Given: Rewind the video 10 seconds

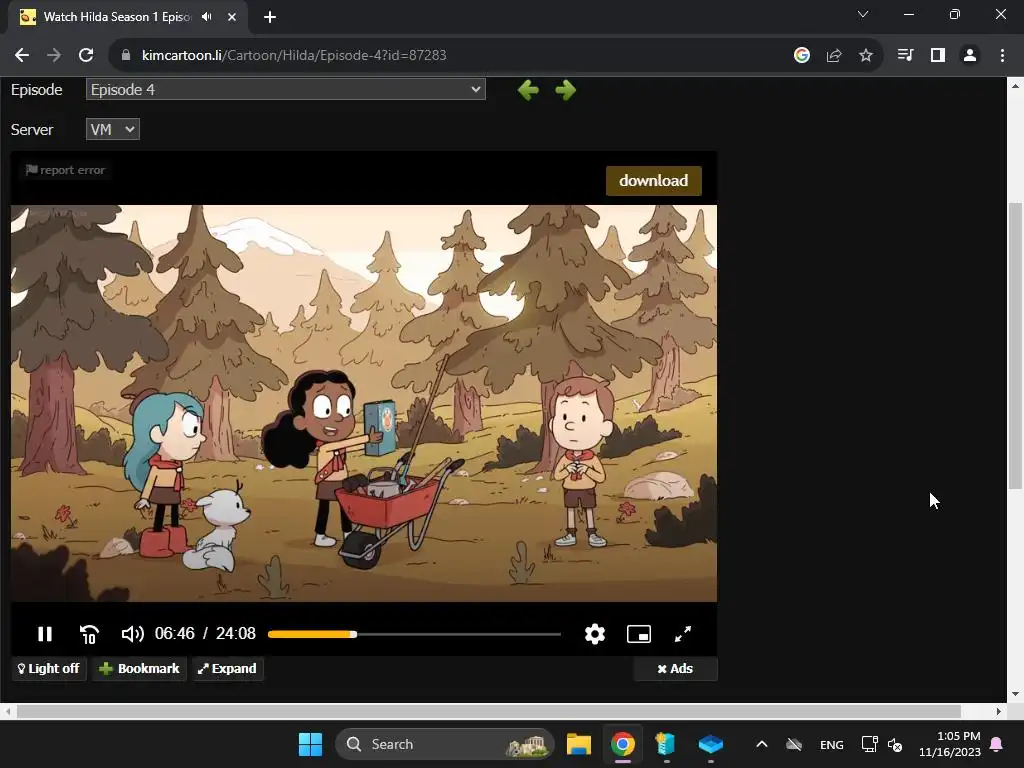Looking at the screenshot, I should click(x=89, y=634).
